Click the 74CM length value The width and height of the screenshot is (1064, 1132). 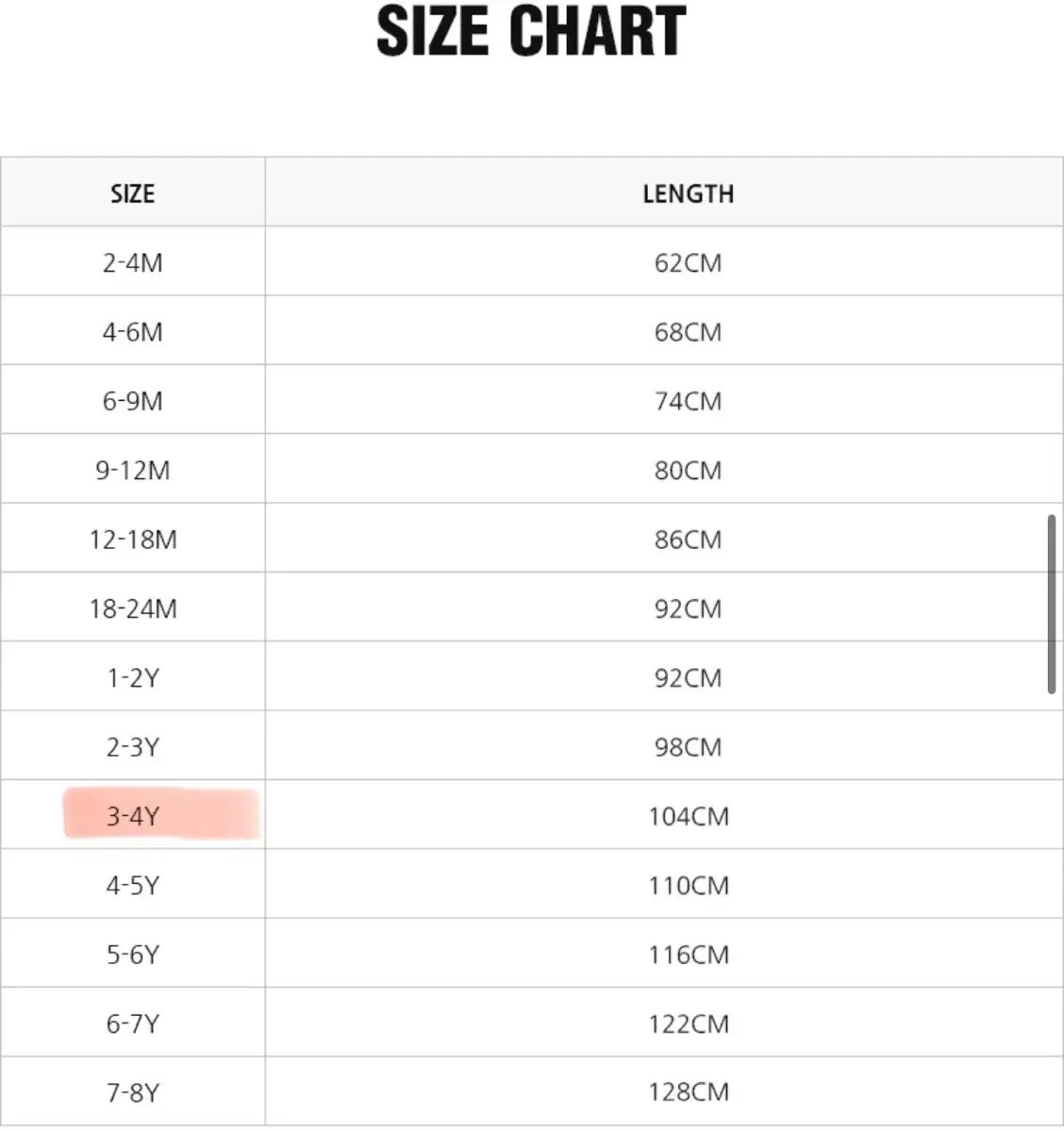[688, 401]
